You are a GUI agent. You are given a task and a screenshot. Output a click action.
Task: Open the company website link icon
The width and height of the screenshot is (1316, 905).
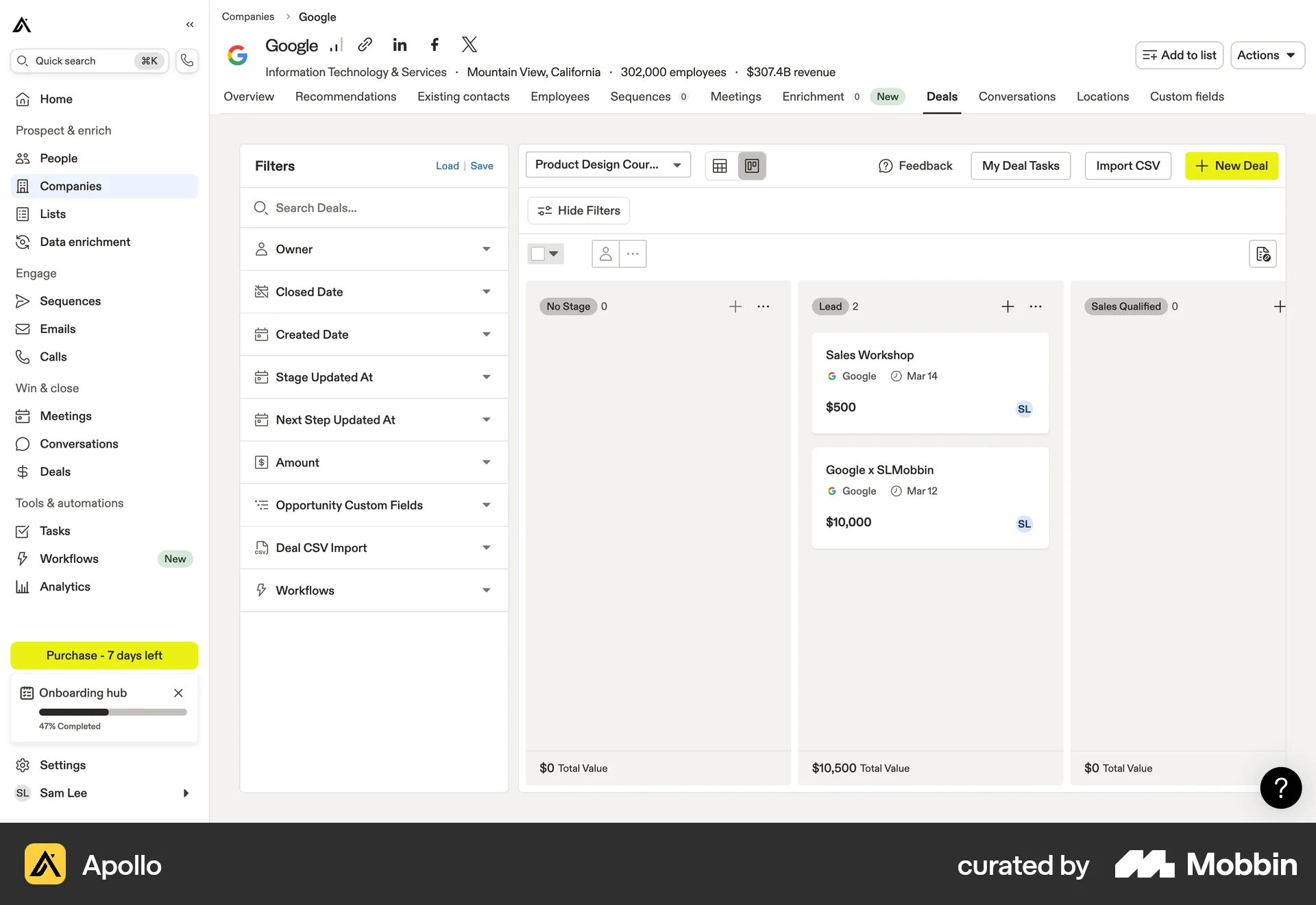click(x=365, y=44)
